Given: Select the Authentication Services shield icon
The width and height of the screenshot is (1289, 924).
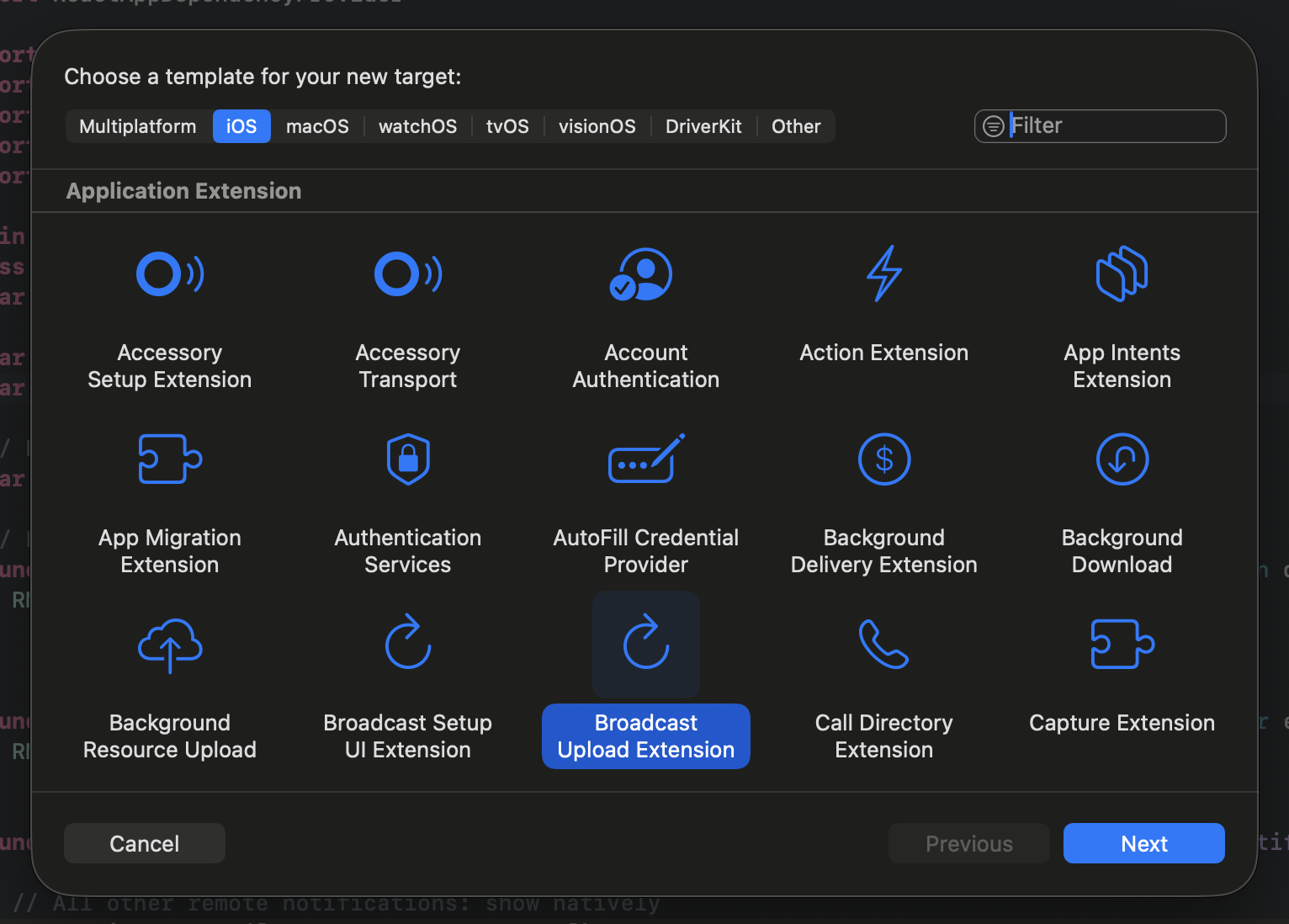Looking at the screenshot, I should (x=408, y=459).
